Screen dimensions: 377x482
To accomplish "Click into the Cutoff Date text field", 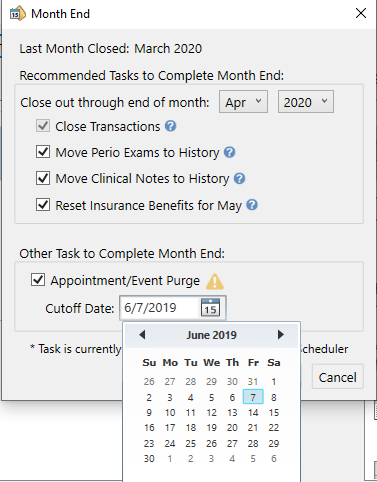I will (160, 307).
